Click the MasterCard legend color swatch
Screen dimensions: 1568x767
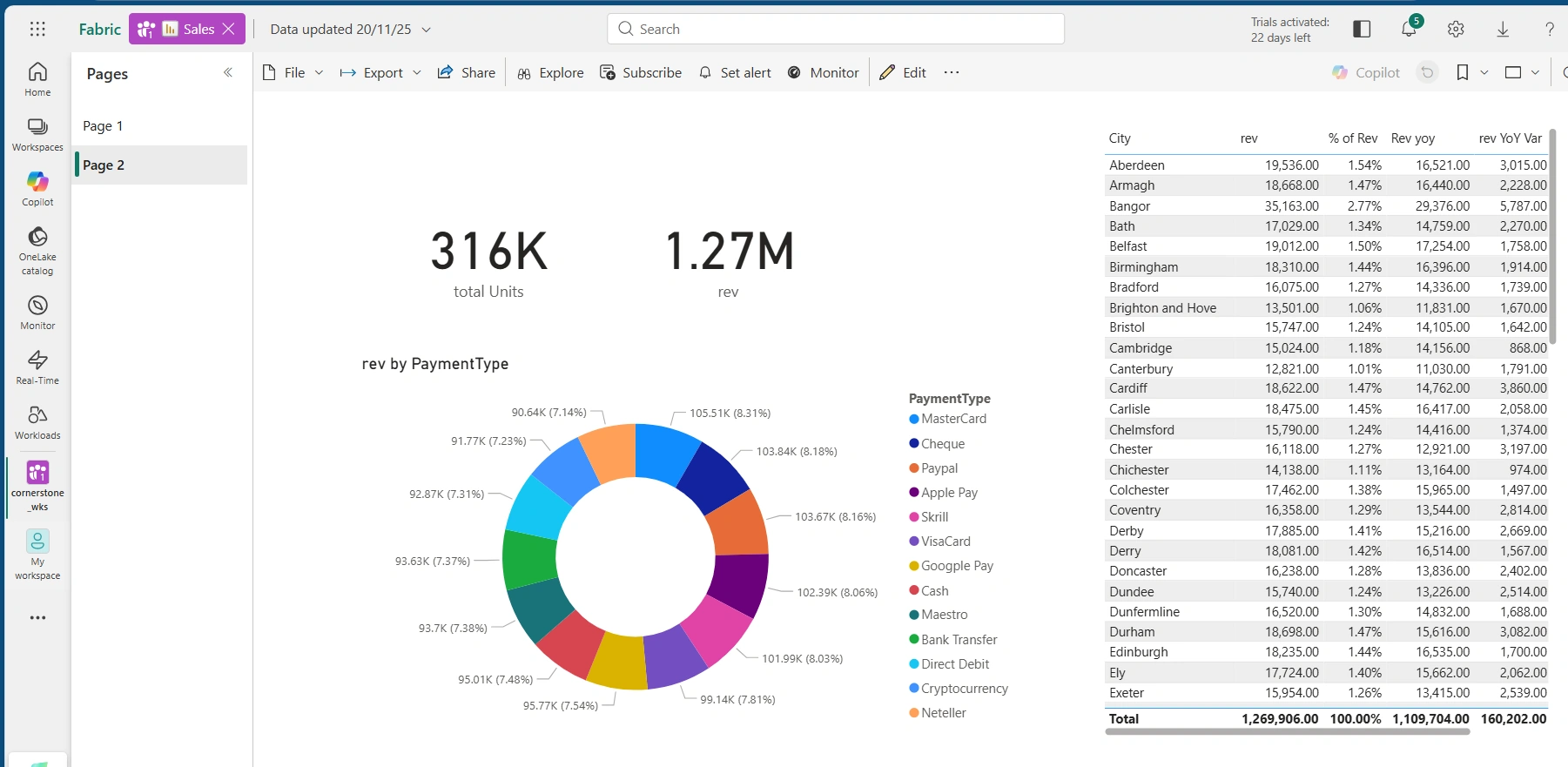pyautogui.click(x=914, y=419)
